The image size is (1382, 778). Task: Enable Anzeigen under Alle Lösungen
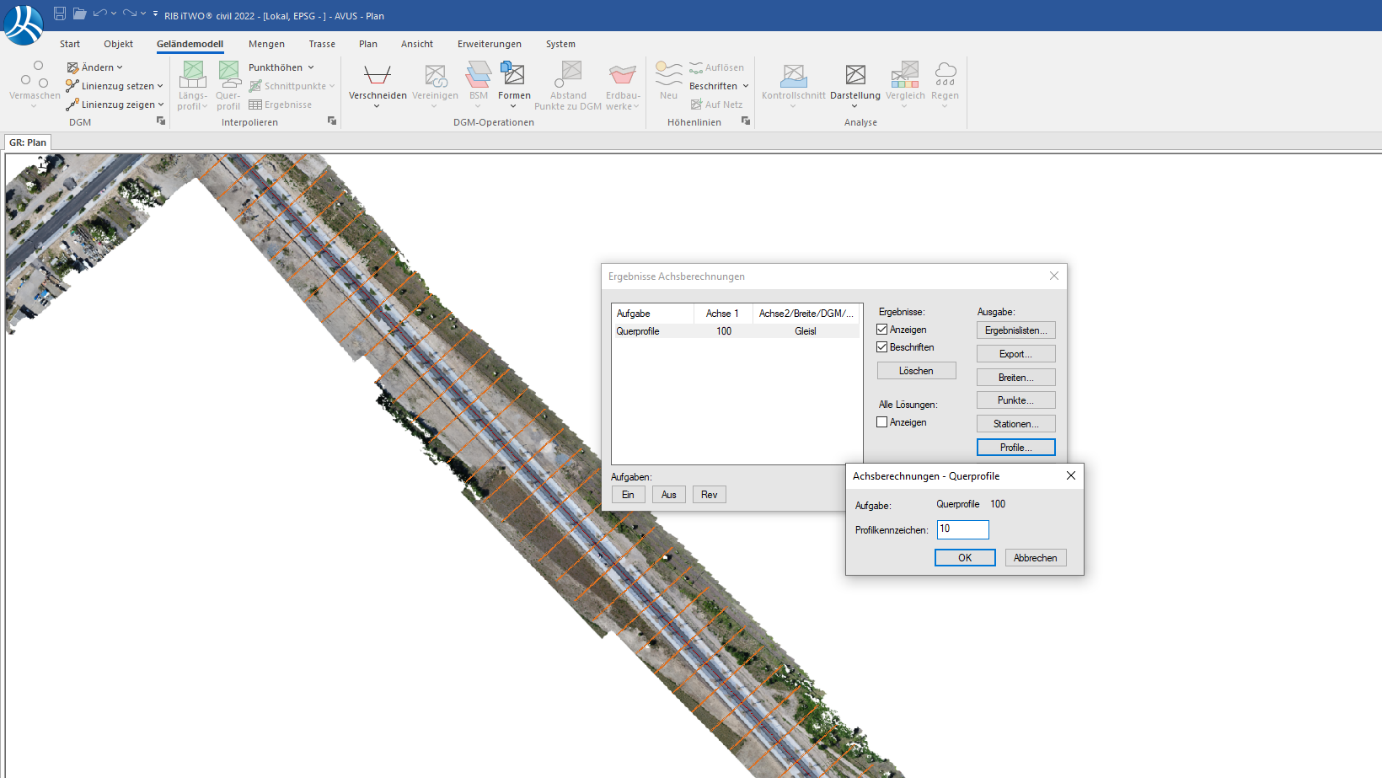tap(882, 423)
